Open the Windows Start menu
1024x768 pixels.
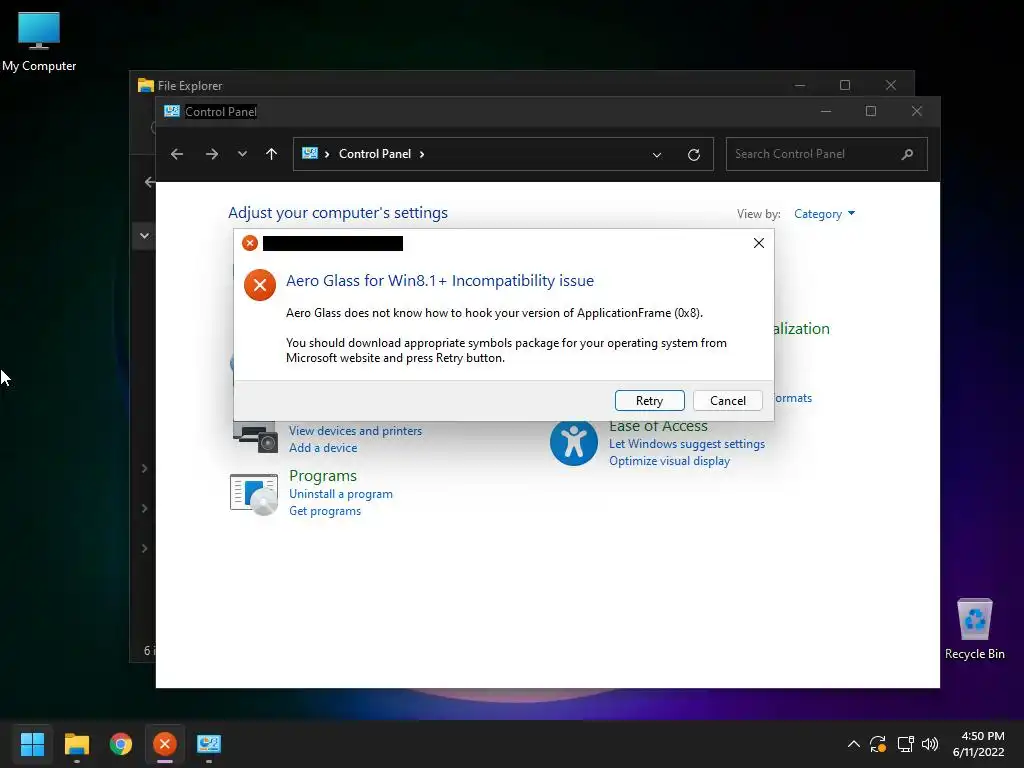click(x=33, y=744)
